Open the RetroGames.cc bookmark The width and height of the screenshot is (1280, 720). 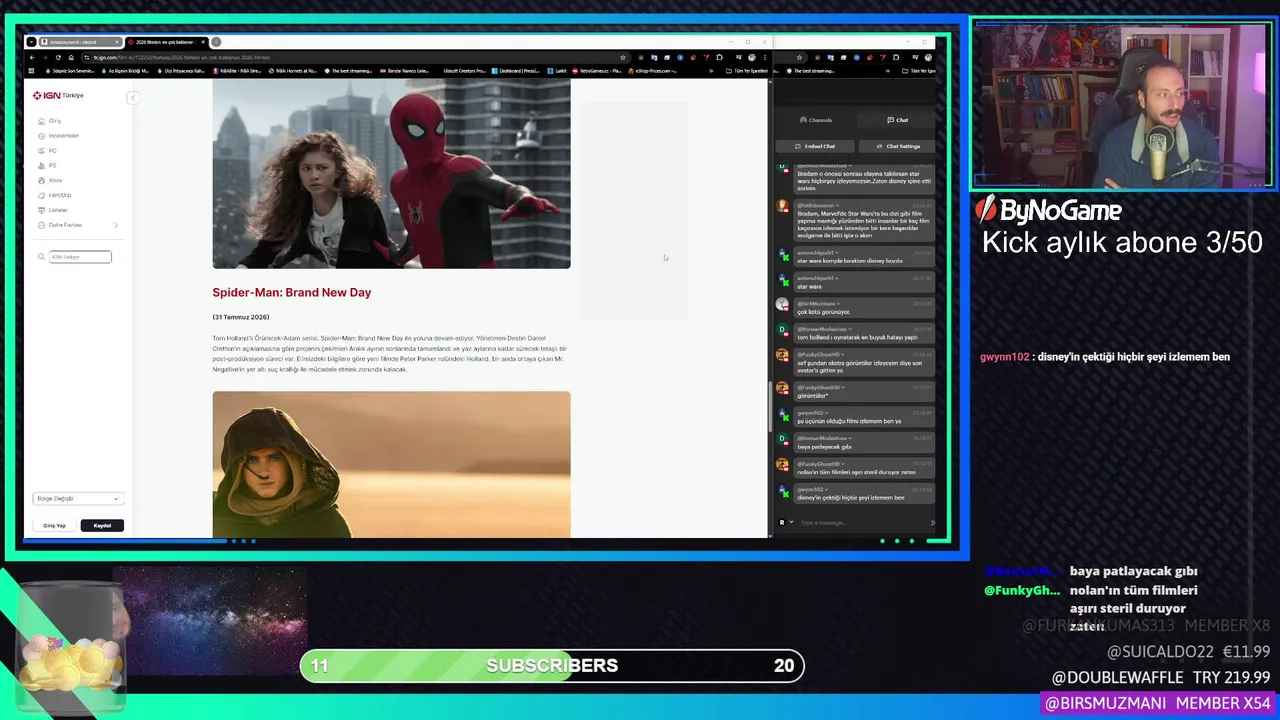pyautogui.click(x=597, y=71)
